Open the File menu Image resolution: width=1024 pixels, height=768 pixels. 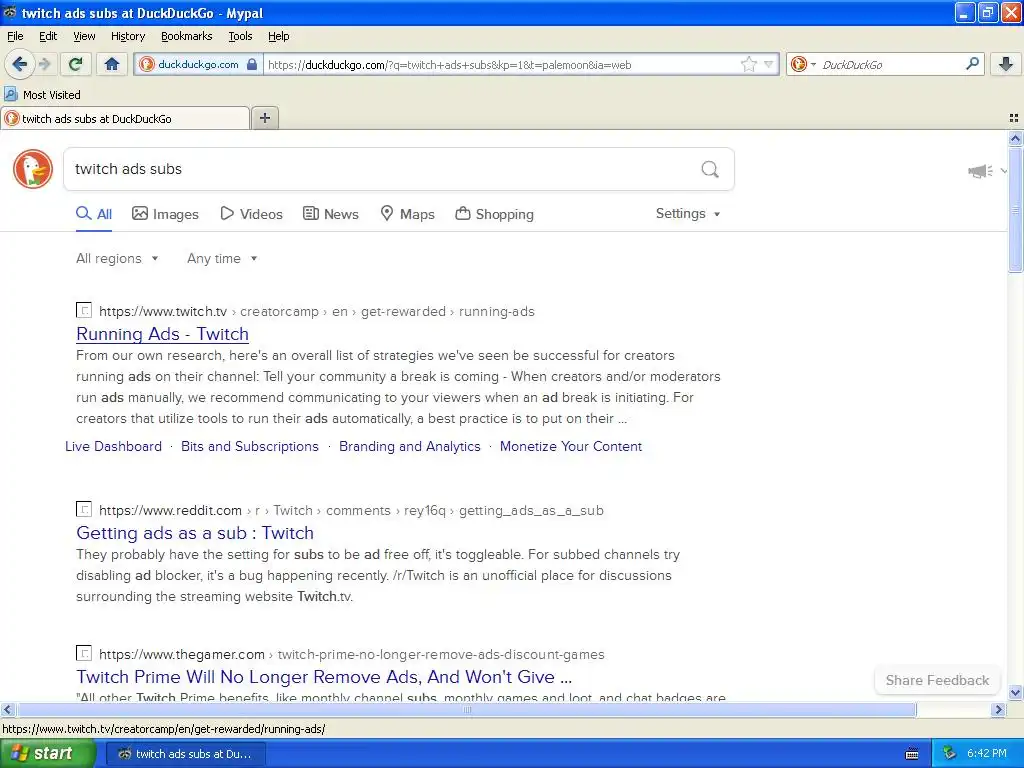click(15, 36)
